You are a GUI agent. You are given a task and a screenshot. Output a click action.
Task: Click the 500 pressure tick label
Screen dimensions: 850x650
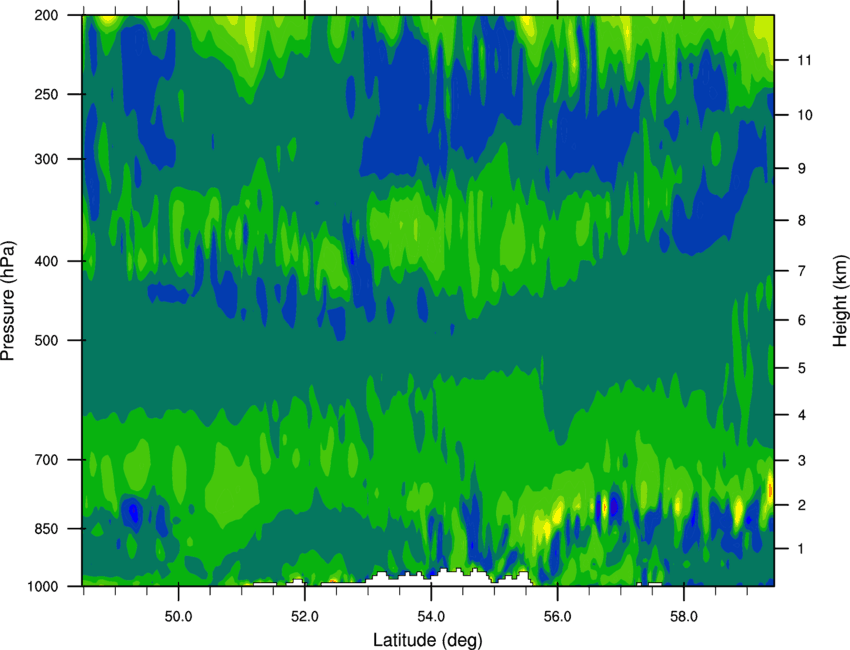(x=47, y=340)
